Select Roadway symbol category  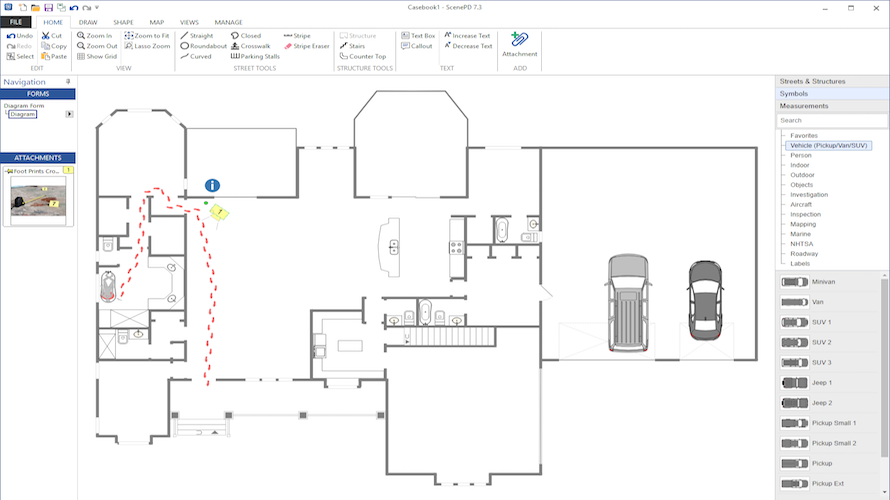[804, 254]
